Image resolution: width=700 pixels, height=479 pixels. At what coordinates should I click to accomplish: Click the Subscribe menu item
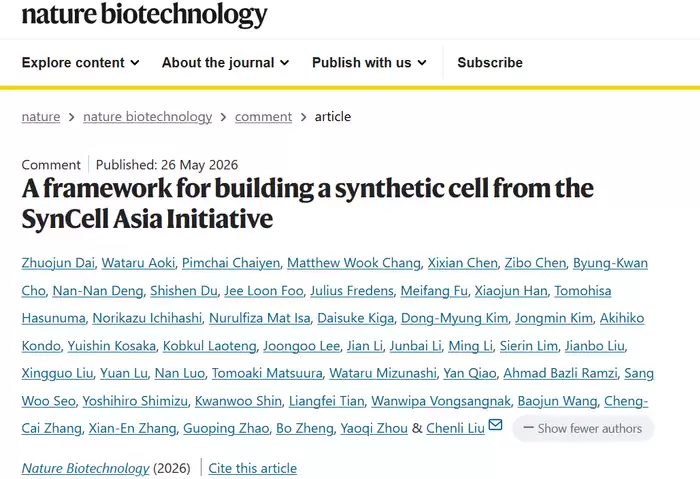[490, 62]
